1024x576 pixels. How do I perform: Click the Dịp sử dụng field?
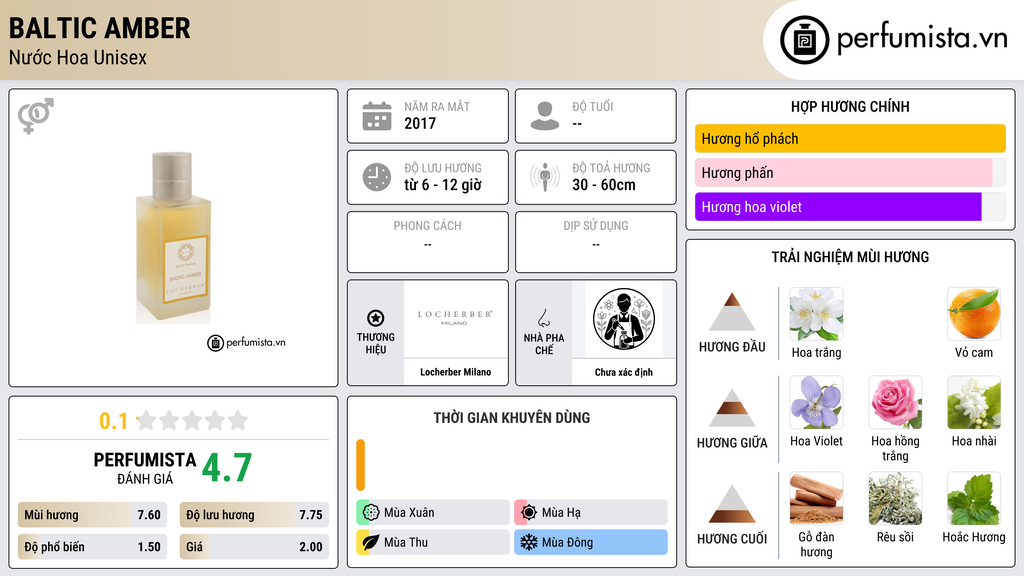pos(596,242)
